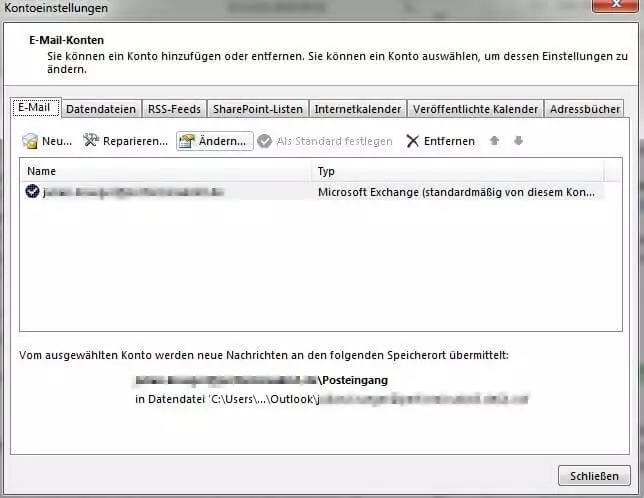Switch to the E-Mail tab
Viewport: 644px width, 498px height.
[36, 108]
